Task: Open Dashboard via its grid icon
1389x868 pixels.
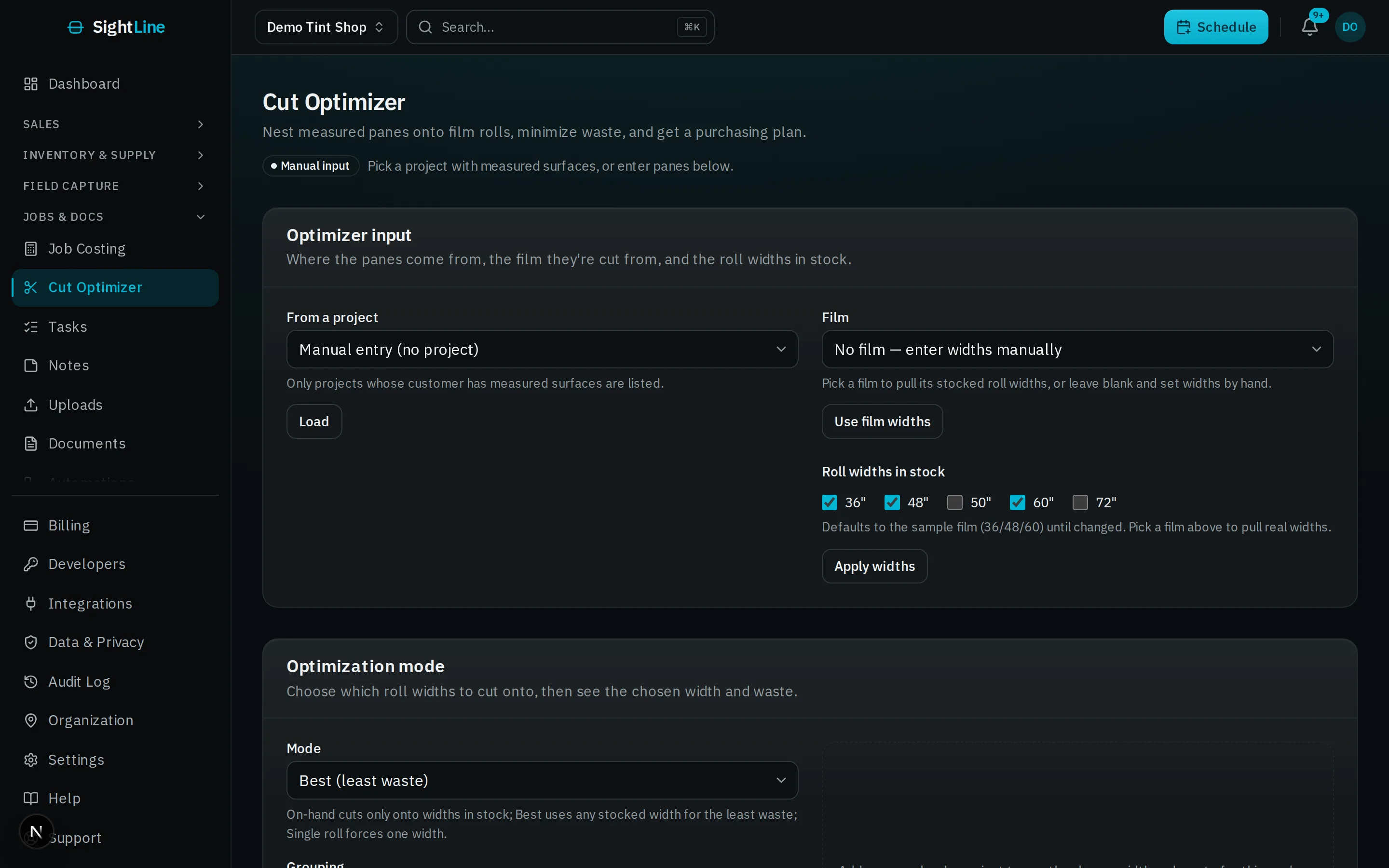Action: (x=31, y=84)
